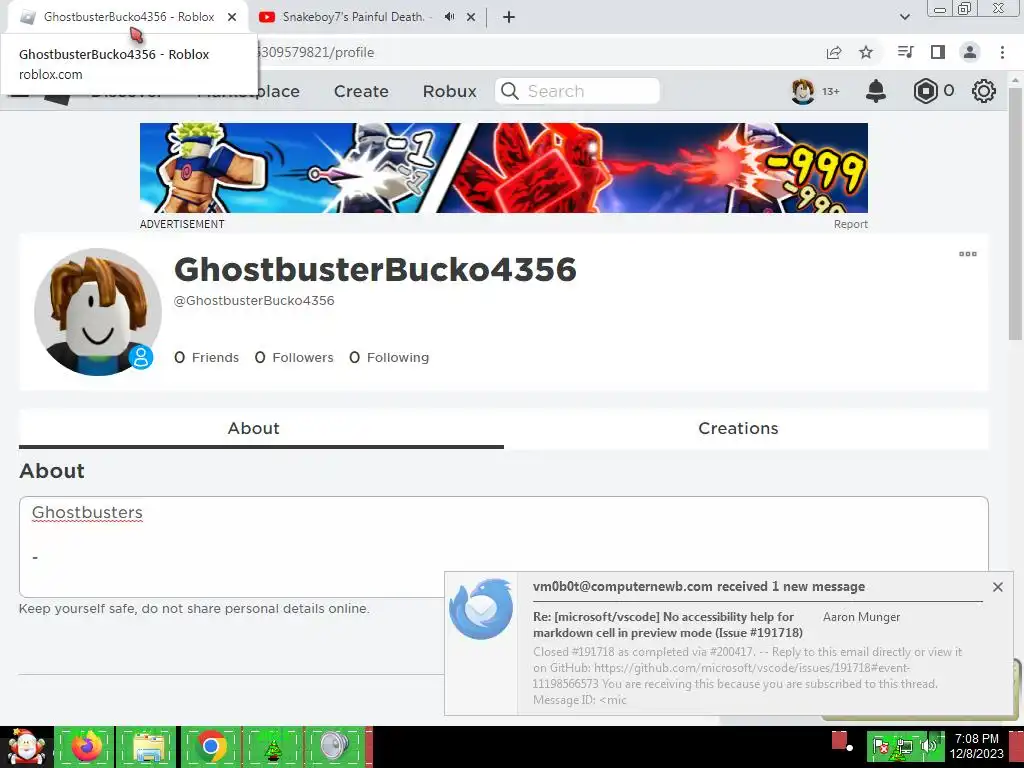
Task: Open File Explorer folder on the taskbar
Action: click(x=147, y=746)
